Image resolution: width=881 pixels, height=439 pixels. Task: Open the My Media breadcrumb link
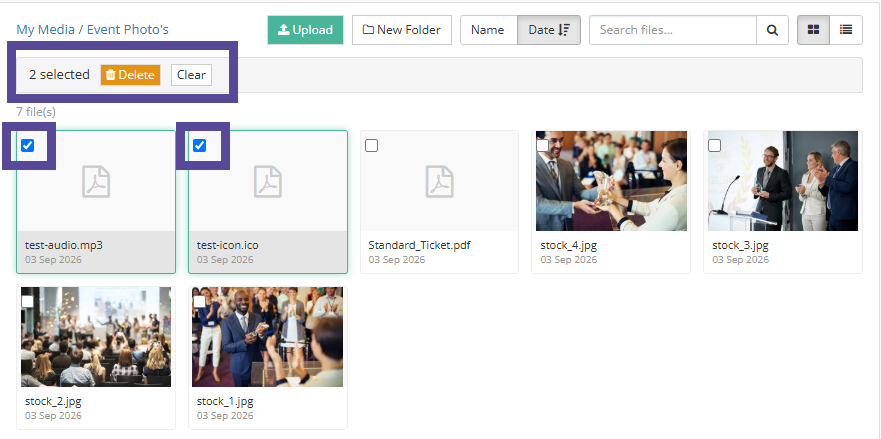click(x=46, y=30)
